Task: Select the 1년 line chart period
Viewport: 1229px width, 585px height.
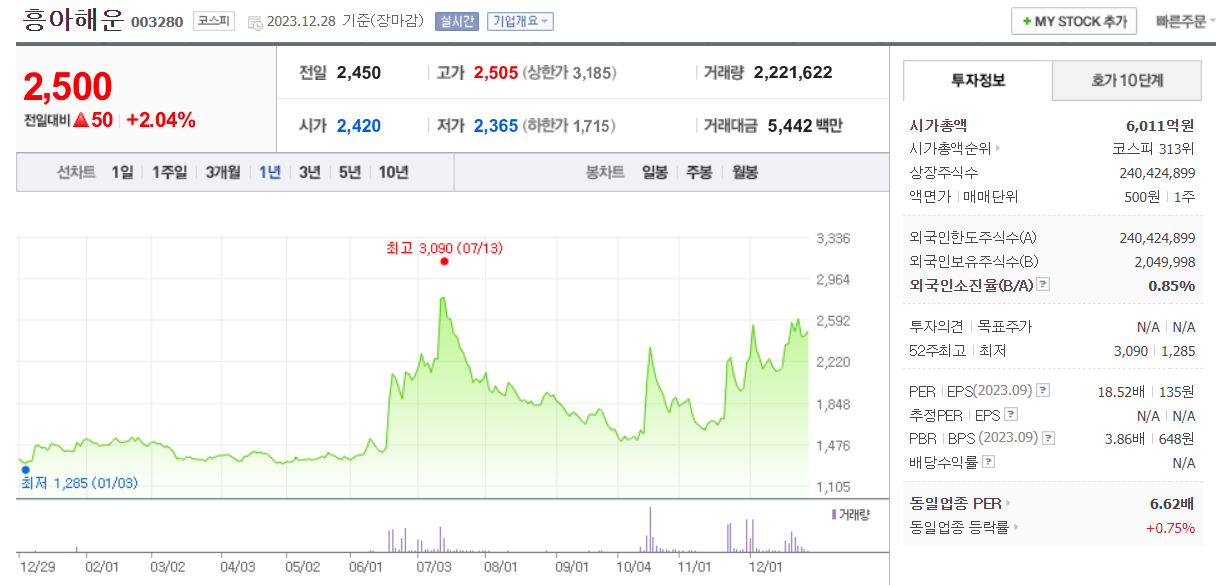Action: 270,172
